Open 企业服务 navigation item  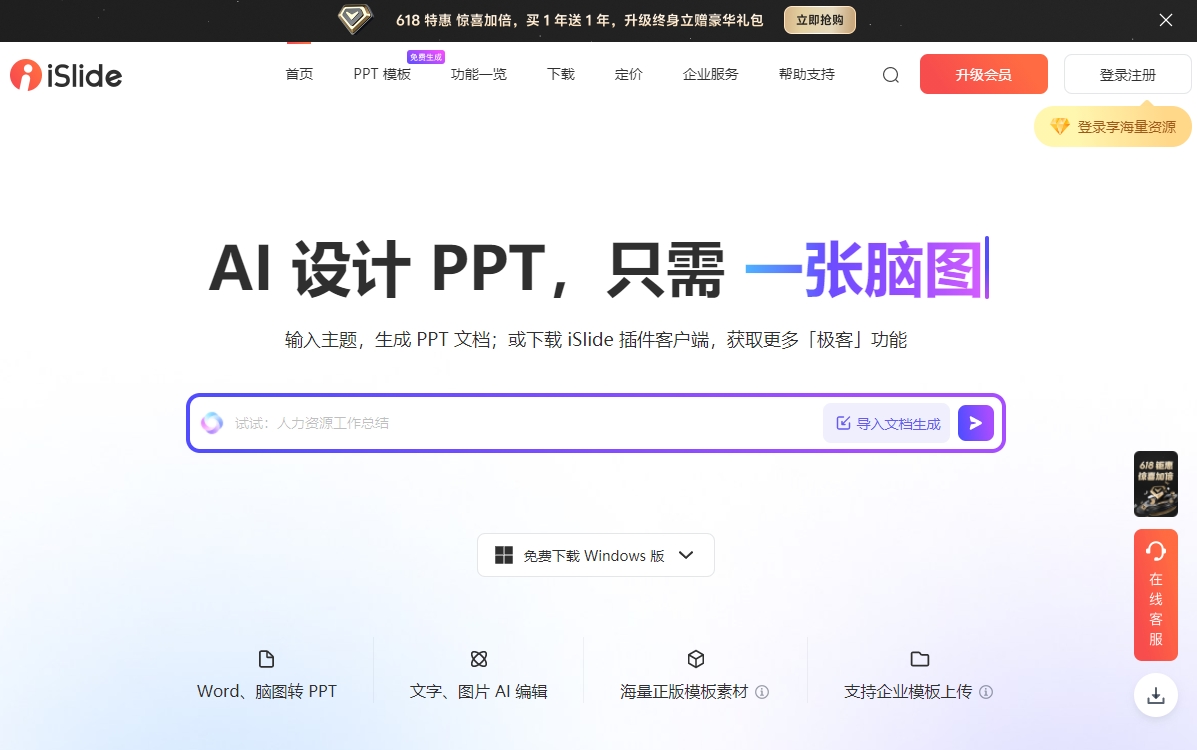pyautogui.click(x=711, y=74)
